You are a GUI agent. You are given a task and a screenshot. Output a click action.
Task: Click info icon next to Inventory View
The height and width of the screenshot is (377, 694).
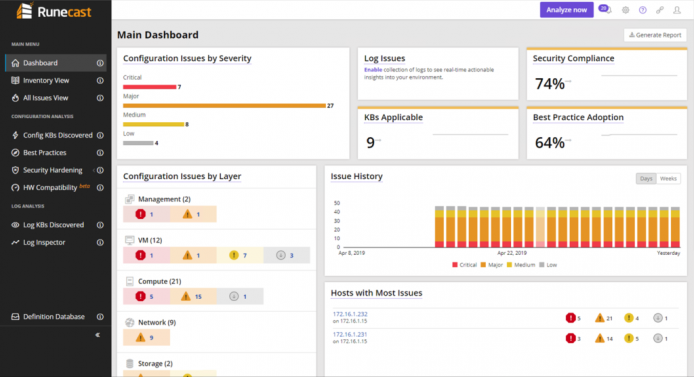click(x=100, y=81)
